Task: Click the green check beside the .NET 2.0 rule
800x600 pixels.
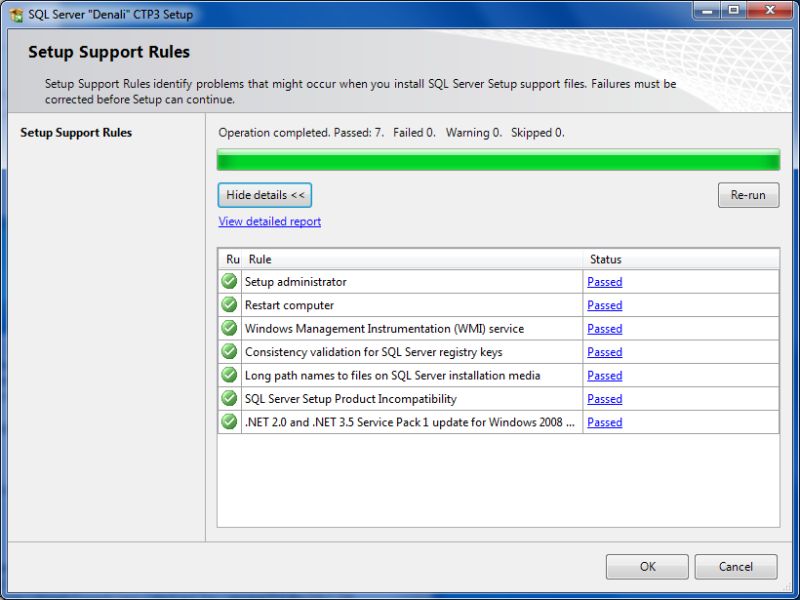Action: tap(230, 422)
